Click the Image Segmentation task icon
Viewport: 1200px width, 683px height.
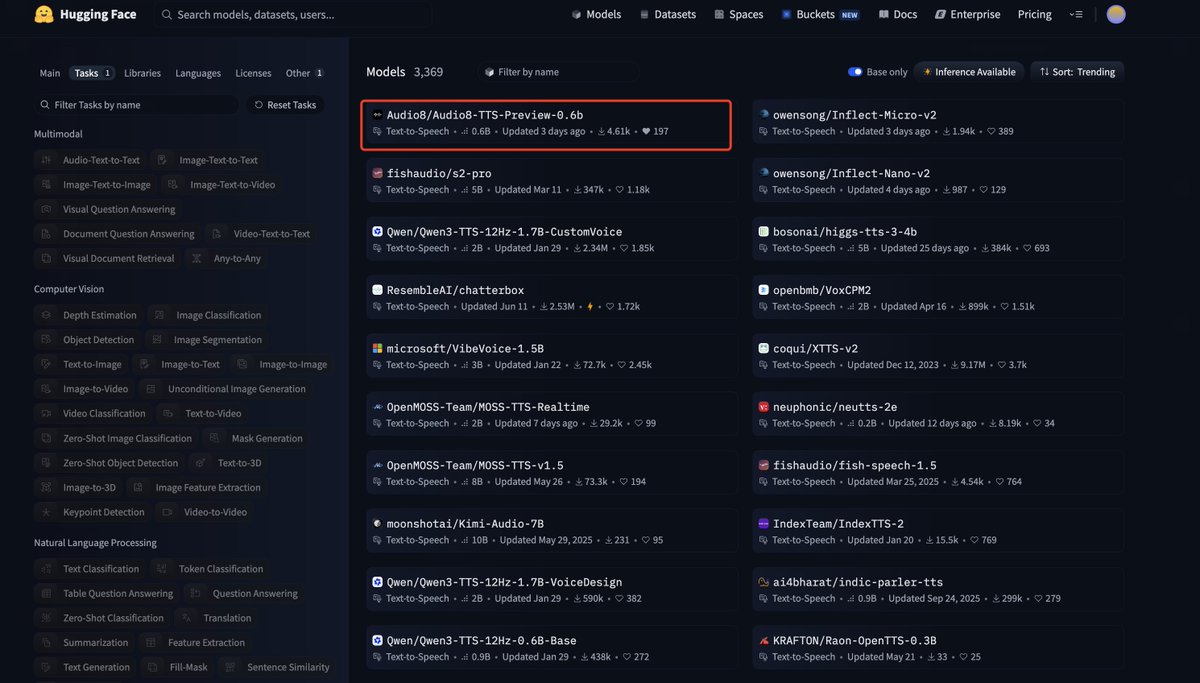pos(157,340)
